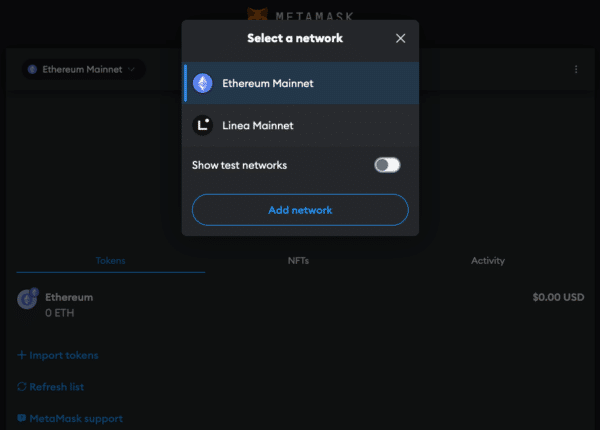Select Ethereum Mainnet in the network list

point(267,83)
